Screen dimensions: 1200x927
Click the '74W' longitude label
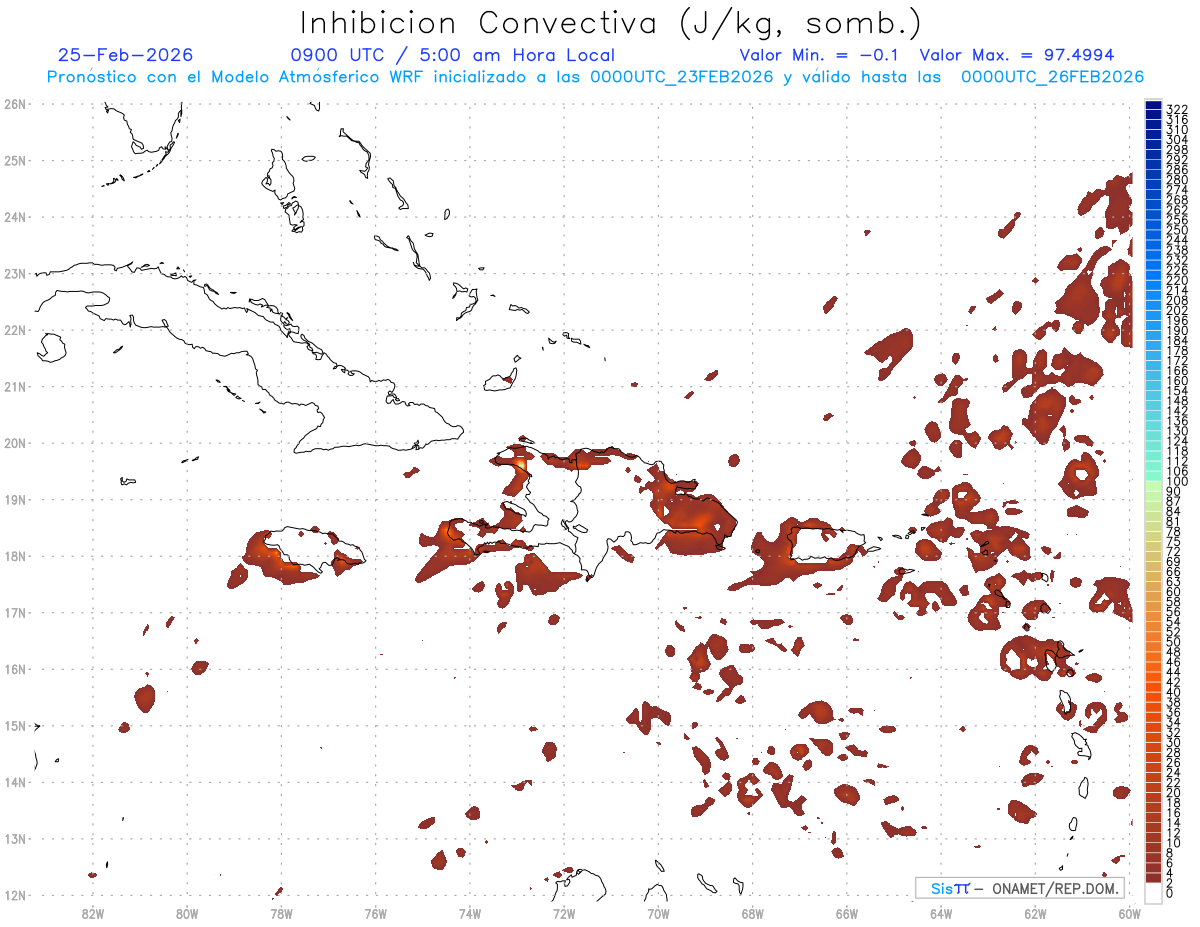point(470,913)
